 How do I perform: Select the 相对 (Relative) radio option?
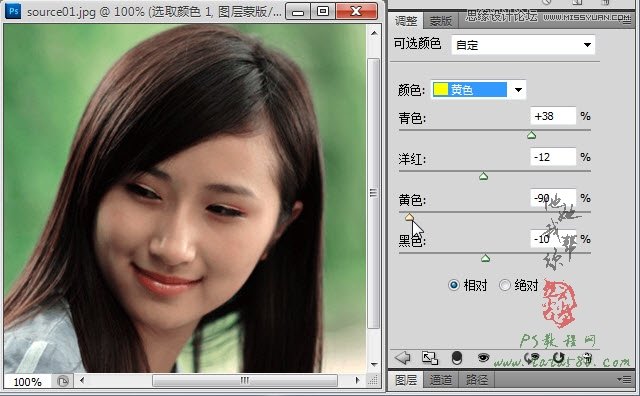pos(453,285)
